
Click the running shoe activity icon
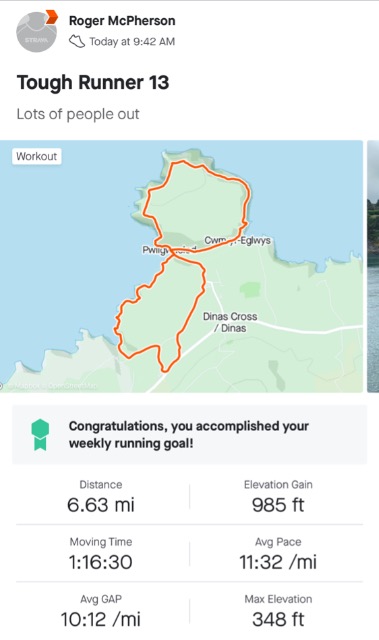(77, 42)
